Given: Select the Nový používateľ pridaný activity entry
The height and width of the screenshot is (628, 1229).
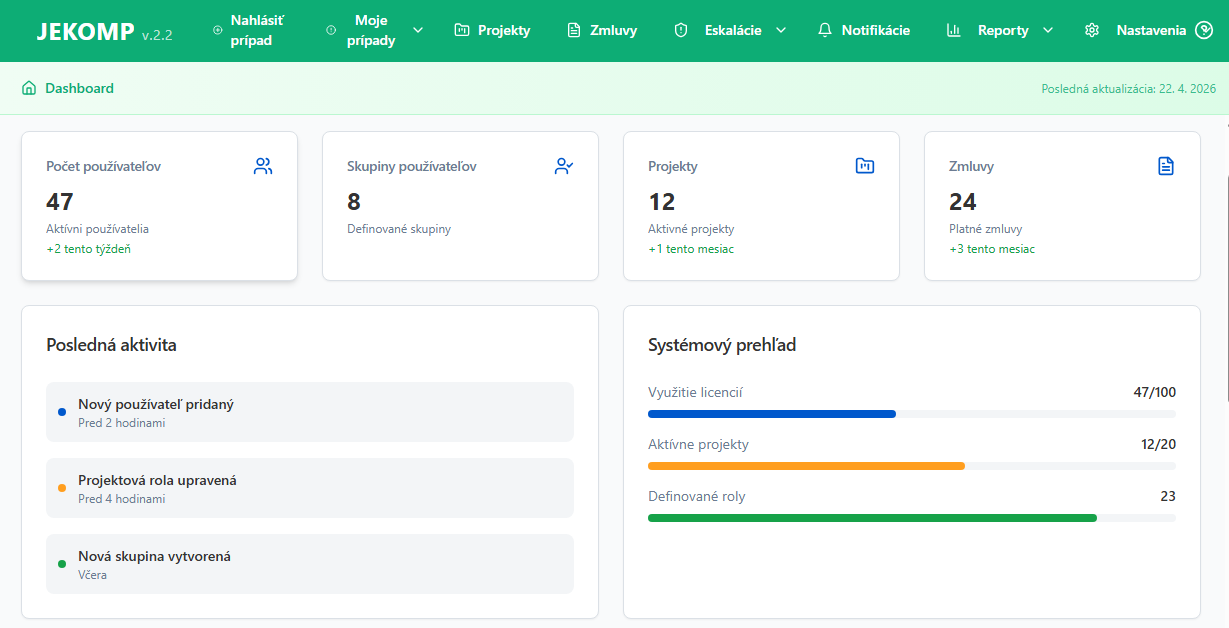Looking at the screenshot, I should click(x=309, y=412).
